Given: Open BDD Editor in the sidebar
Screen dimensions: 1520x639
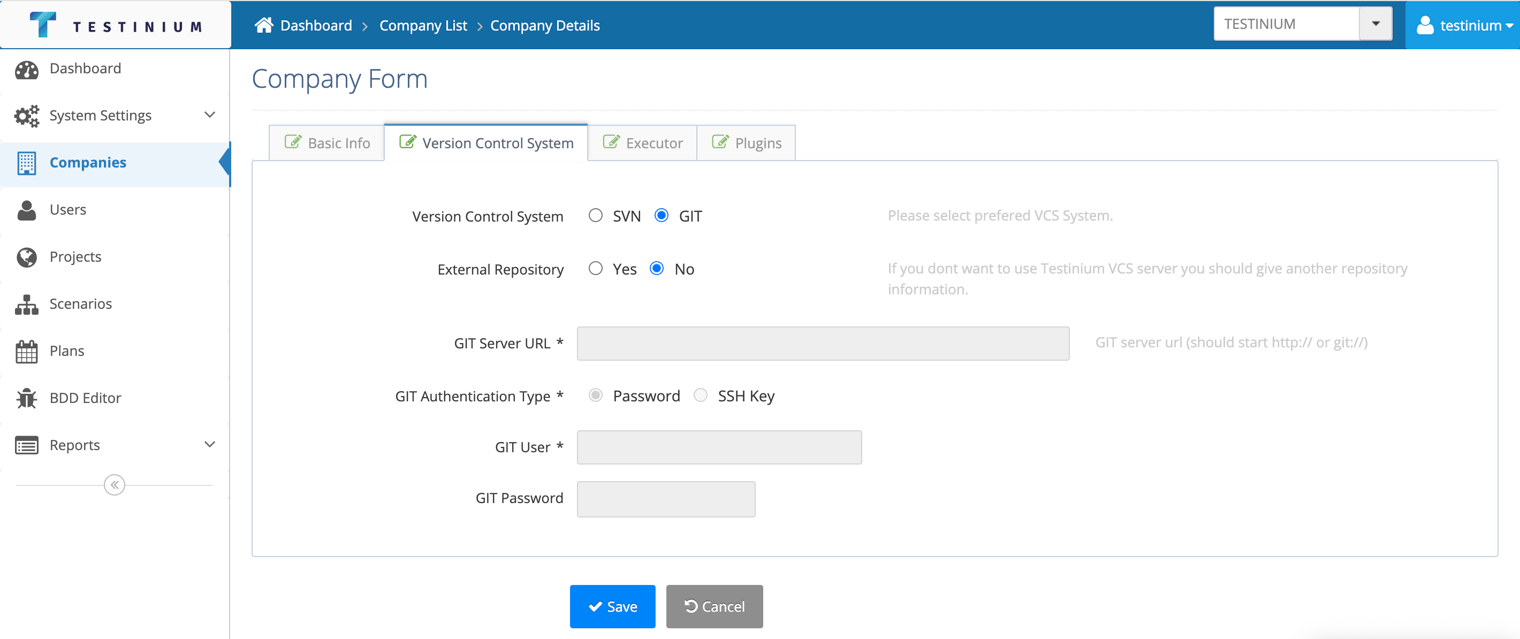Looking at the screenshot, I should click(x=115, y=398).
